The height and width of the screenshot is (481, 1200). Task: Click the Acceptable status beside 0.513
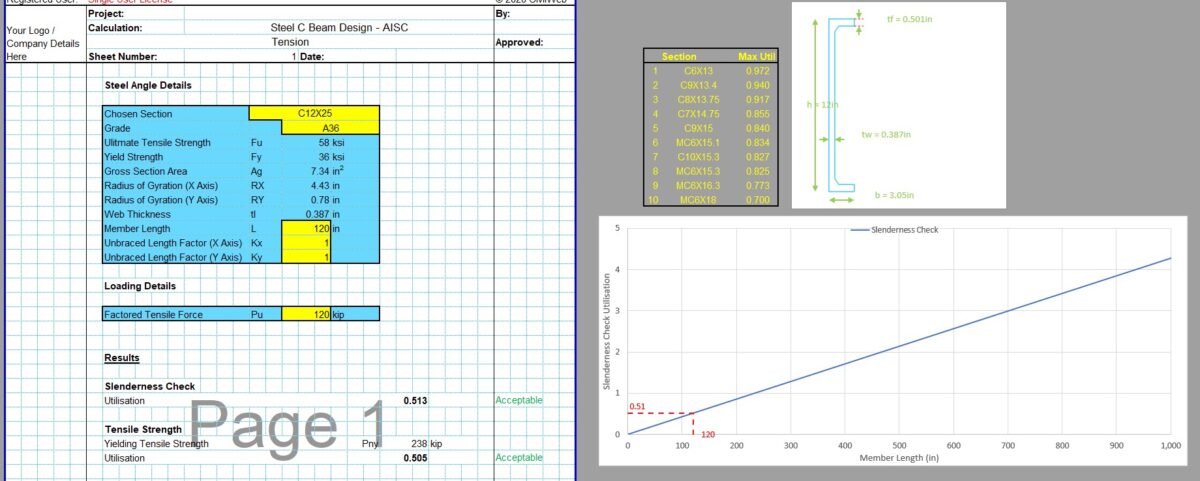point(519,400)
